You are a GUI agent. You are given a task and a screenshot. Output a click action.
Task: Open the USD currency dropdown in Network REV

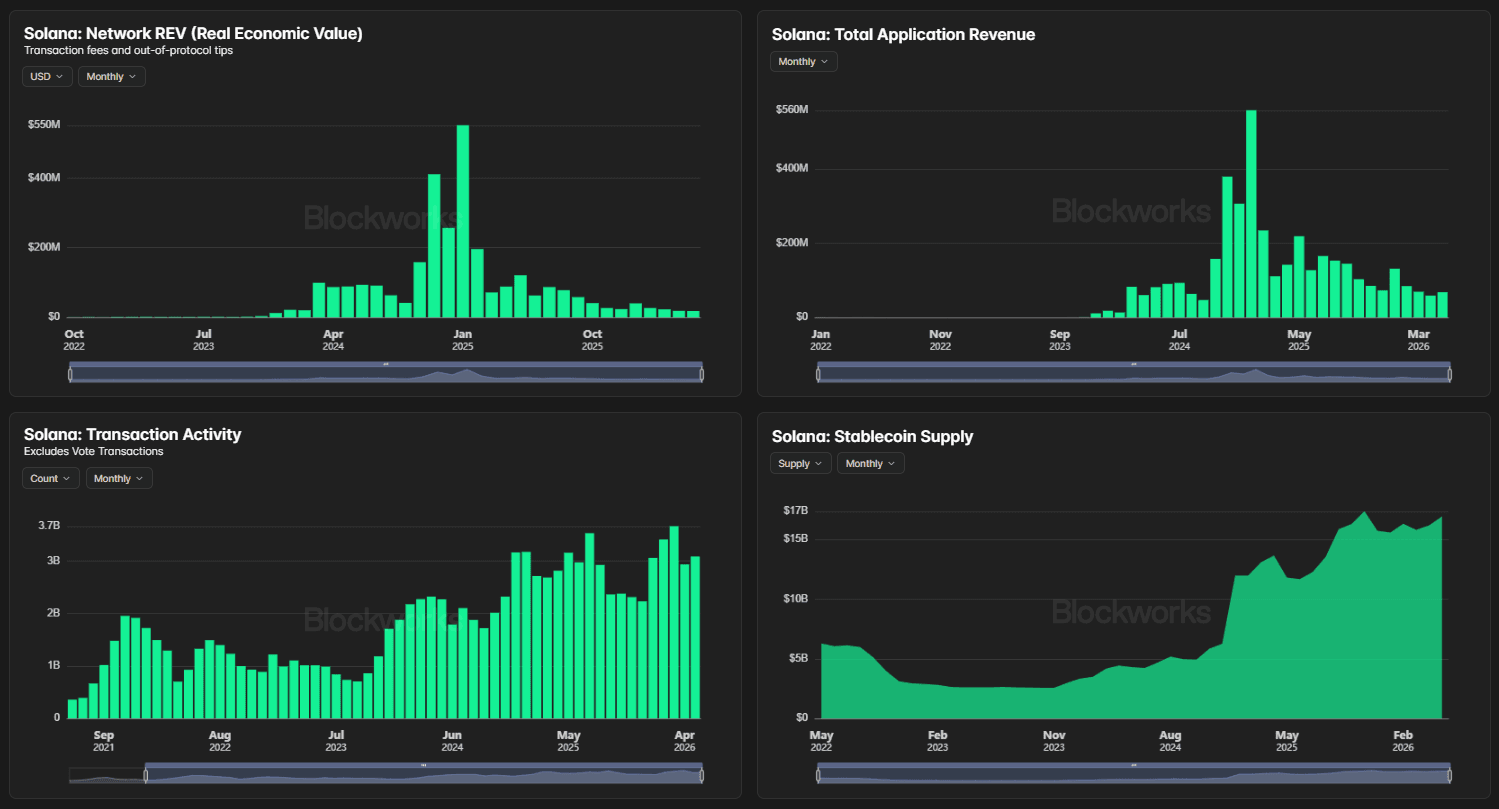47,76
